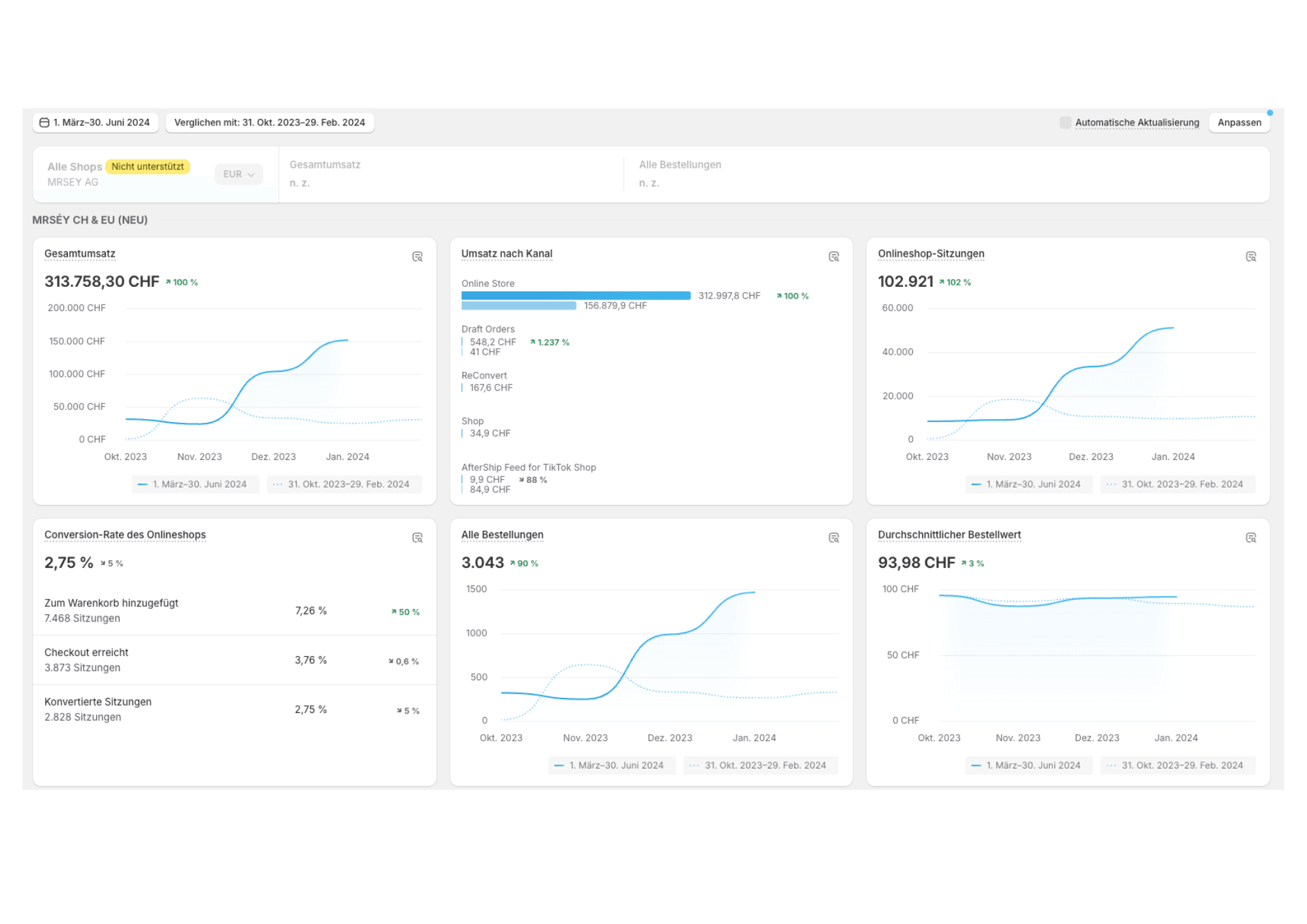Screen dimensions: 1307x924
Task: Open the explore icon on Conversion-Rate card
Action: (418, 537)
